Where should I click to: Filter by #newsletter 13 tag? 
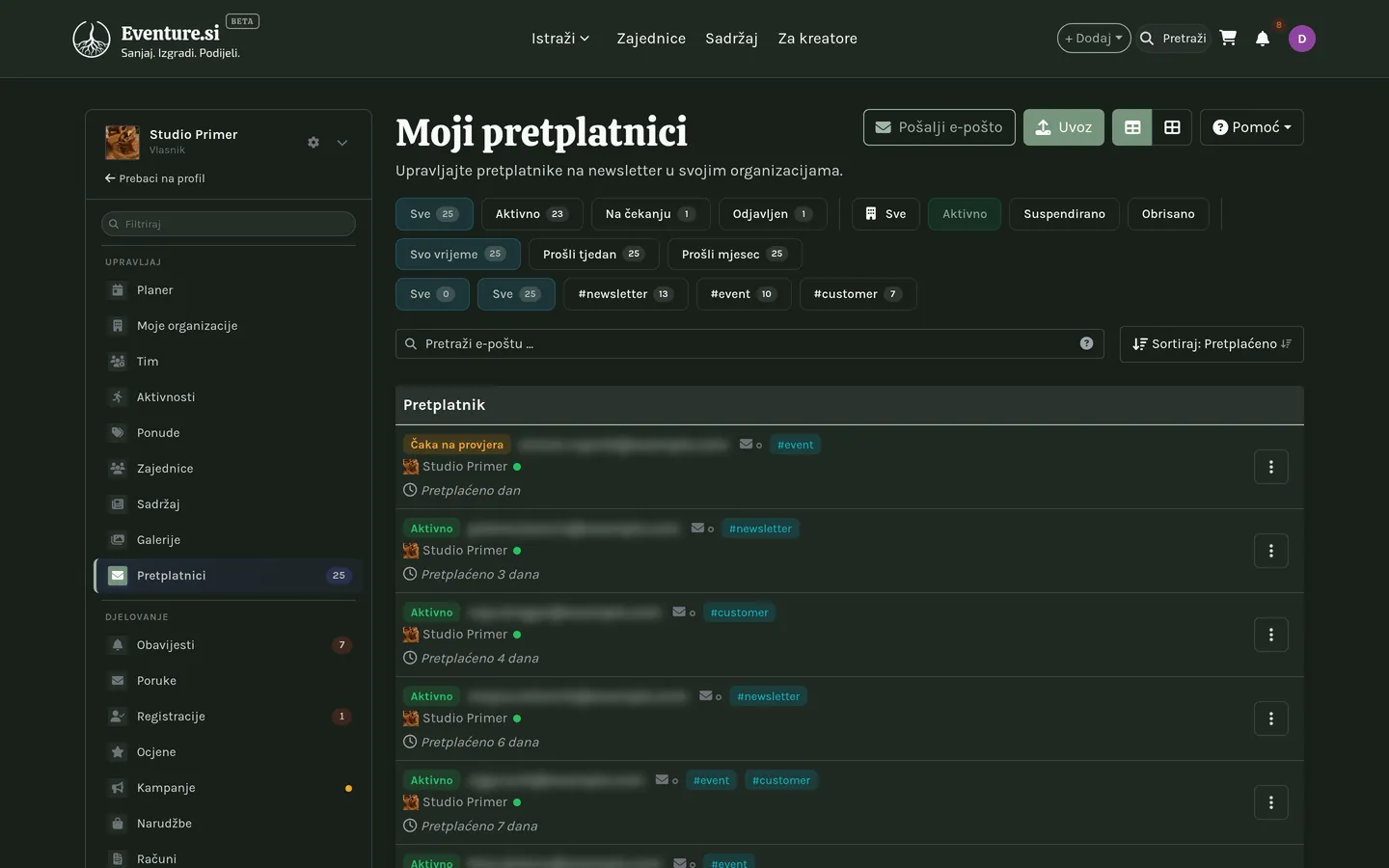point(626,294)
